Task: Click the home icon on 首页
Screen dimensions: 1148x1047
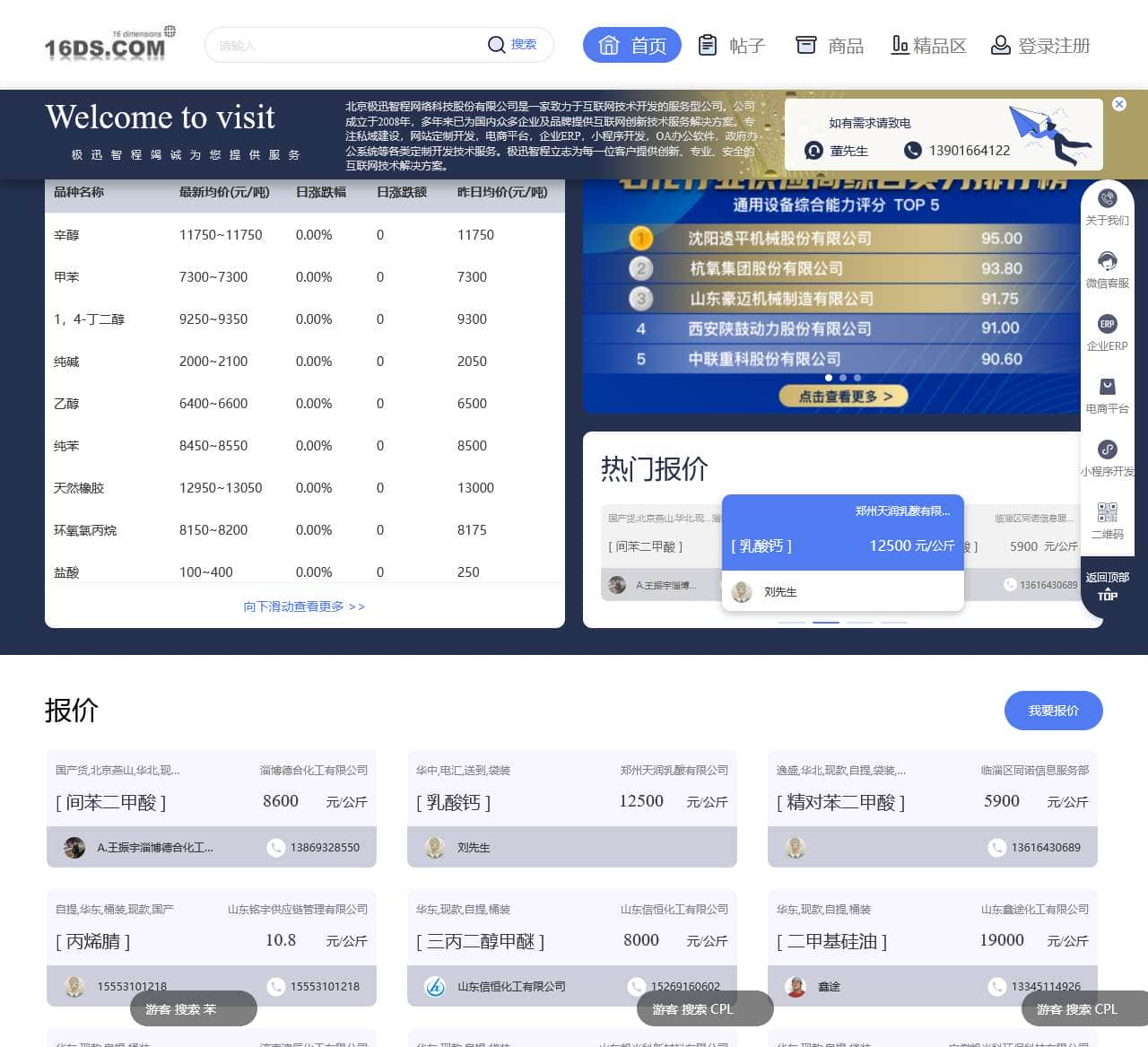Action: click(608, 45)
